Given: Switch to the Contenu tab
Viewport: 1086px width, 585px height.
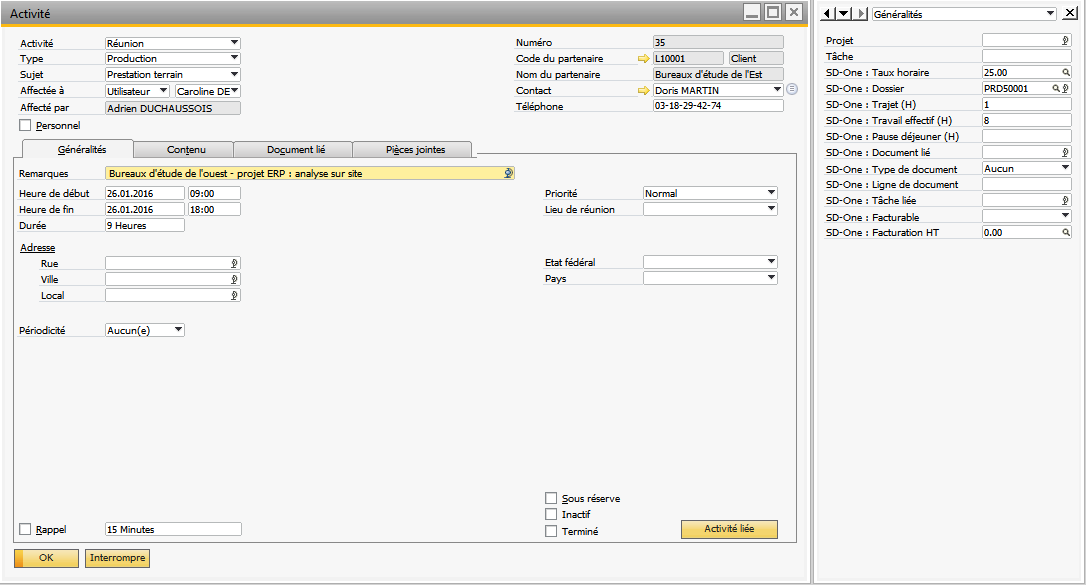Looking at the screenshot, I should (x=186, y=150).
